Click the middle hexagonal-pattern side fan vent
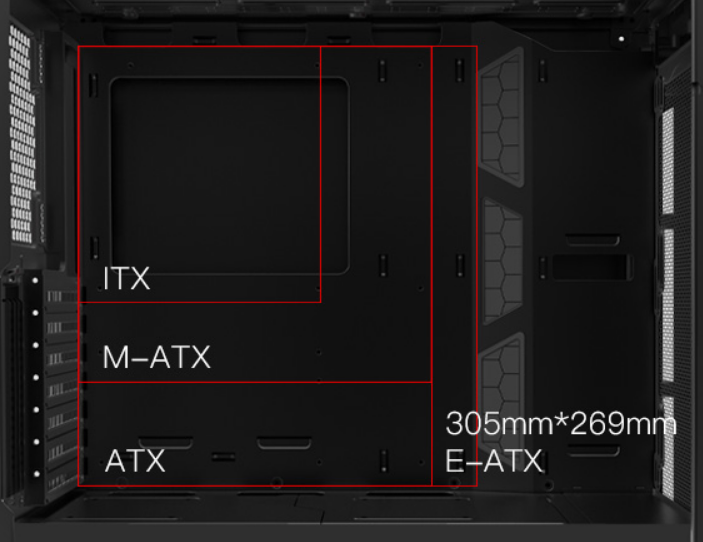Viewport: 703px width, 542px height. click(503, 261)
